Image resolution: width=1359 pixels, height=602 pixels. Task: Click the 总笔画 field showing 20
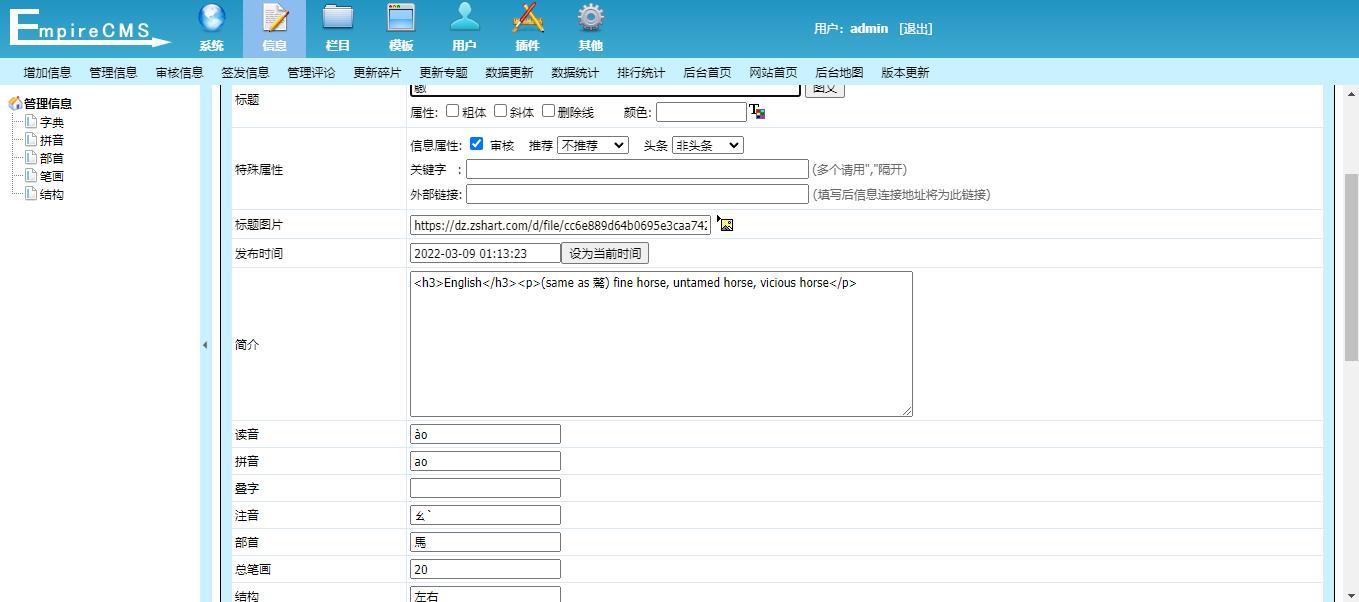pos(485,569)
